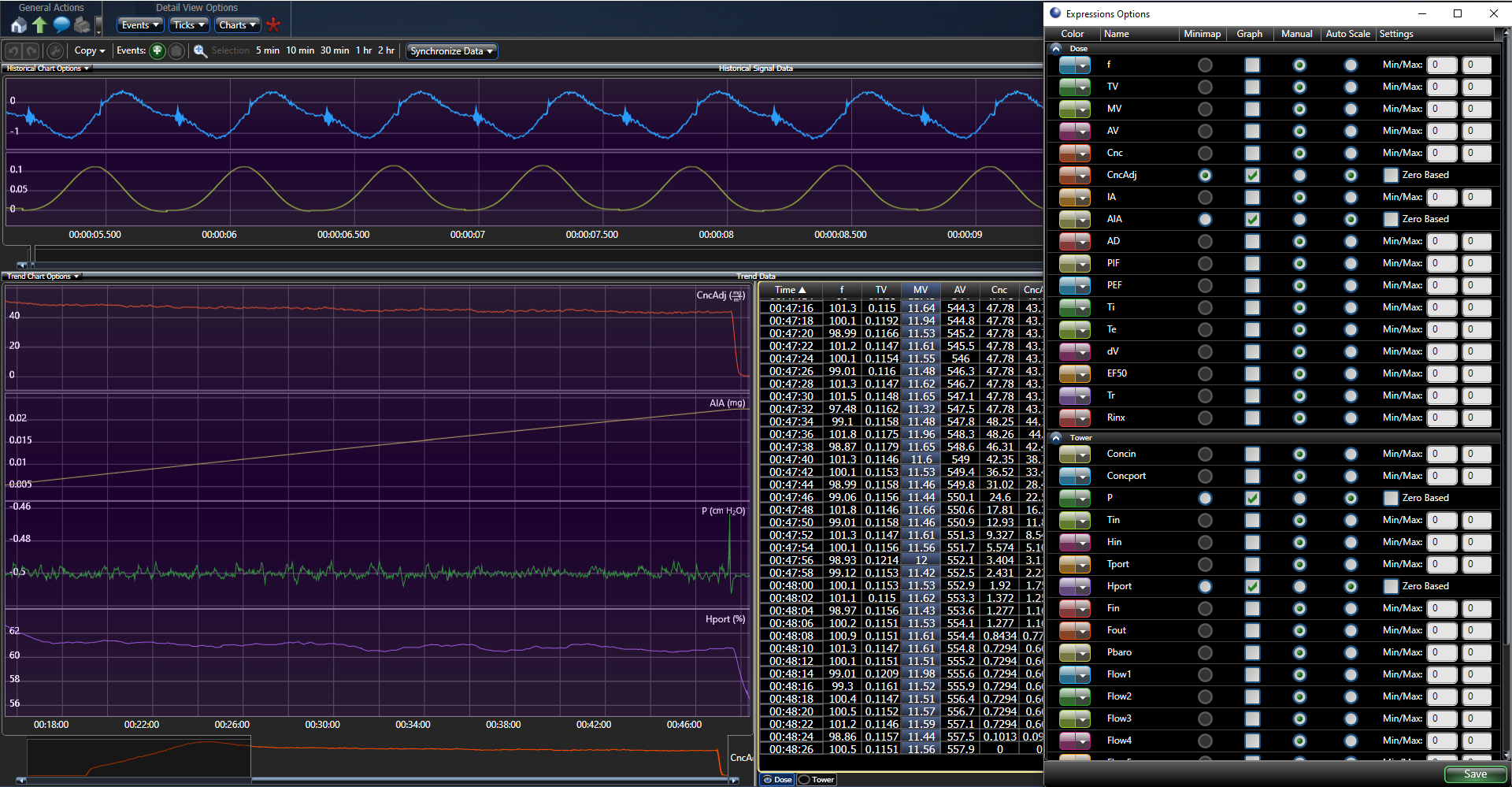This screenshot has width=1512, height=787.
Task: Click the Settings column header
Action: (1435, 34)
